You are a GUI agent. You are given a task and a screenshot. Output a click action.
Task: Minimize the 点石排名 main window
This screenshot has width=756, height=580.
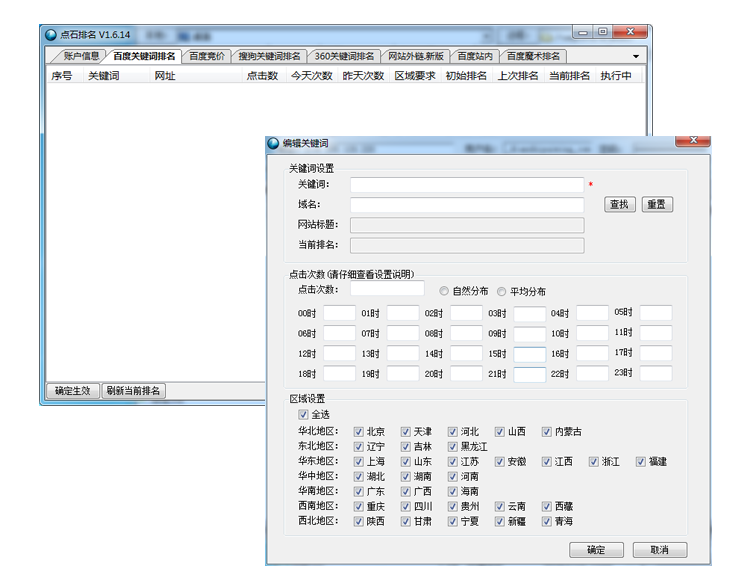click(583, 32)
